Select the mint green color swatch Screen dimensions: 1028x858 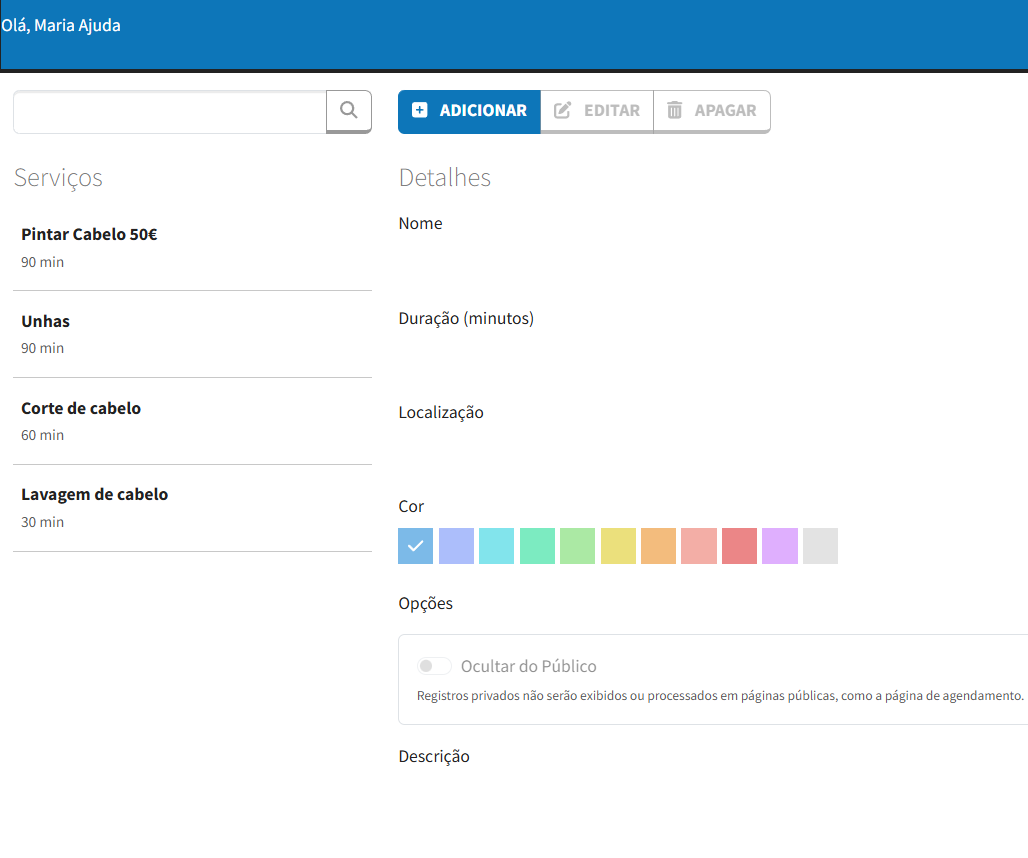click(537, 546)
